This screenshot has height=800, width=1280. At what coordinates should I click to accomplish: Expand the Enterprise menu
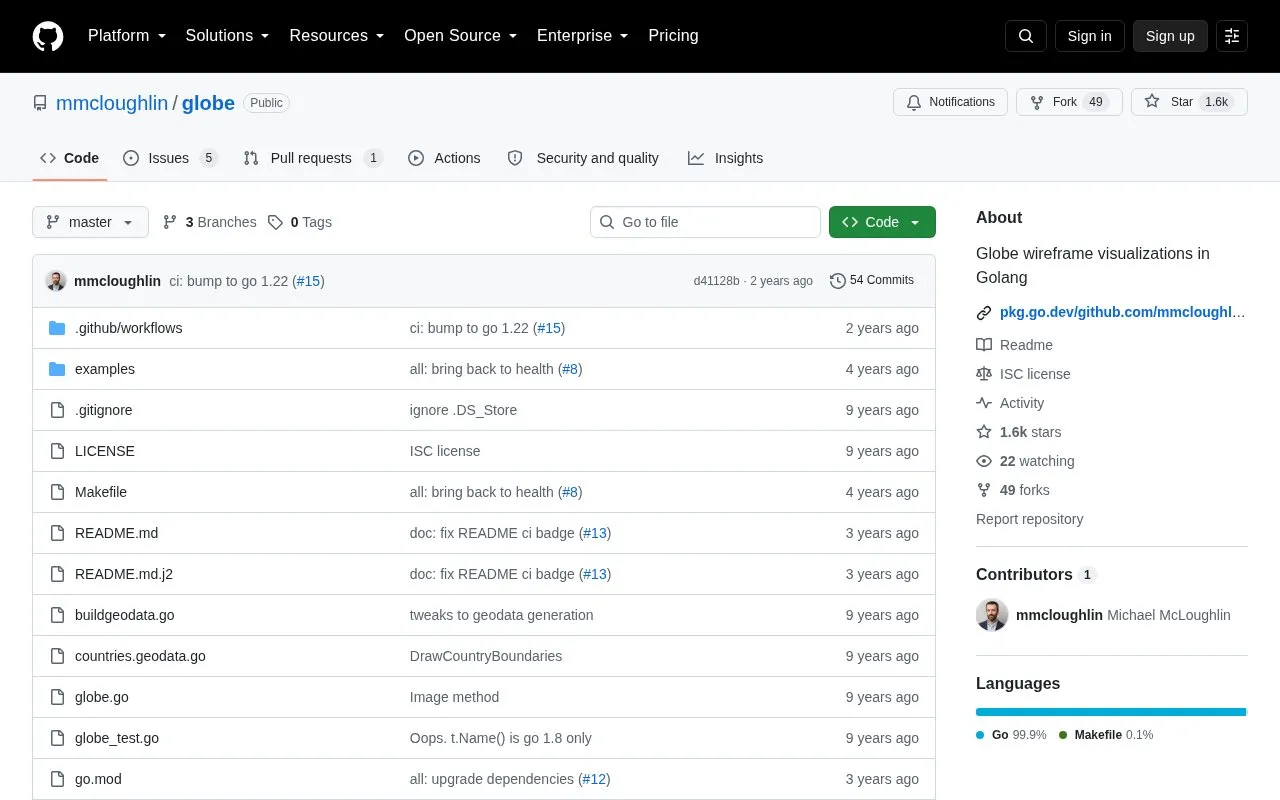coord(582,36)
